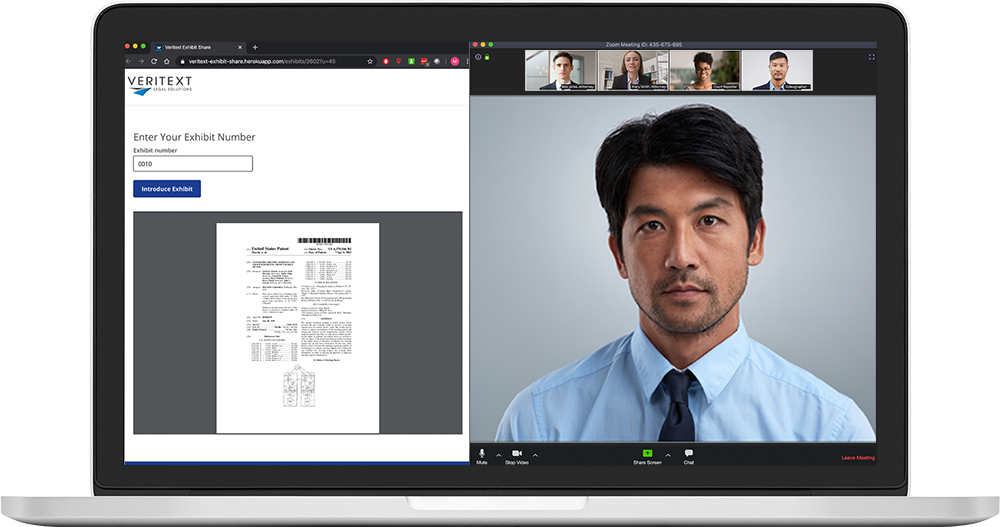The image size is (1000, 527).
Task: Expand video options arrow beside Stop Video
Action: tap(535, 455)
